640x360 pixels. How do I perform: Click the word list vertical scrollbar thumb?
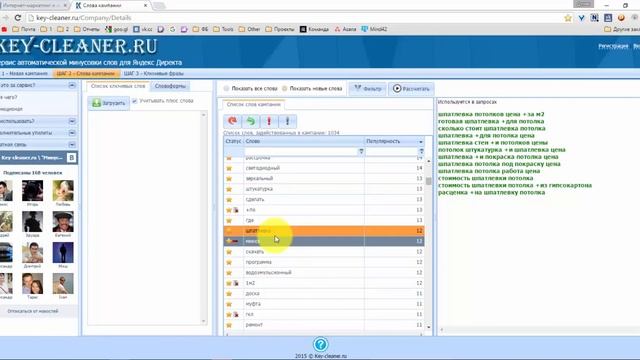coord(428,181)
